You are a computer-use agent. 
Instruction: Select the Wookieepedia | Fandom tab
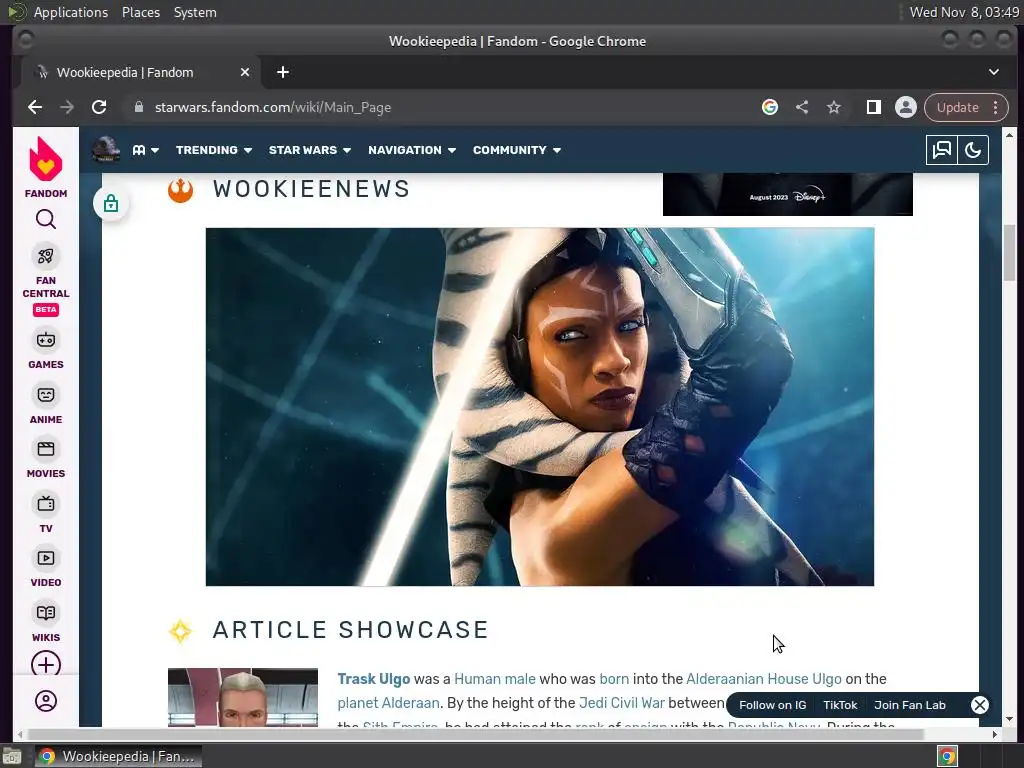coord(140,72)
